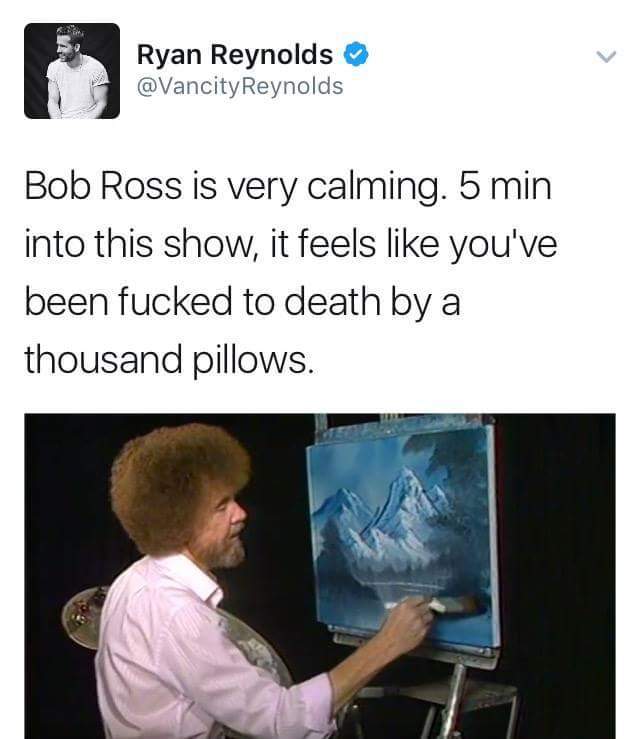Open Ryan Reynolds' profile avatar picture
The image size is (640, 739).
[72, 71]
